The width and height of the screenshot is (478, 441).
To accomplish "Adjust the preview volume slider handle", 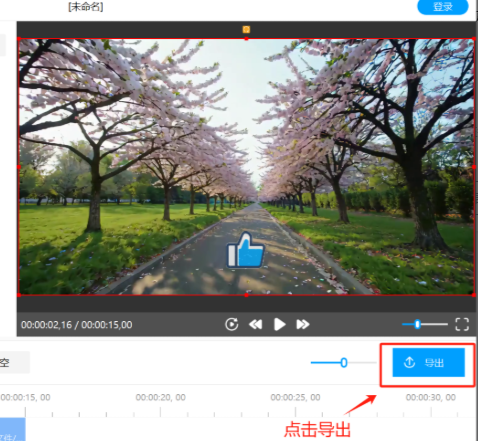I will 417,324.
